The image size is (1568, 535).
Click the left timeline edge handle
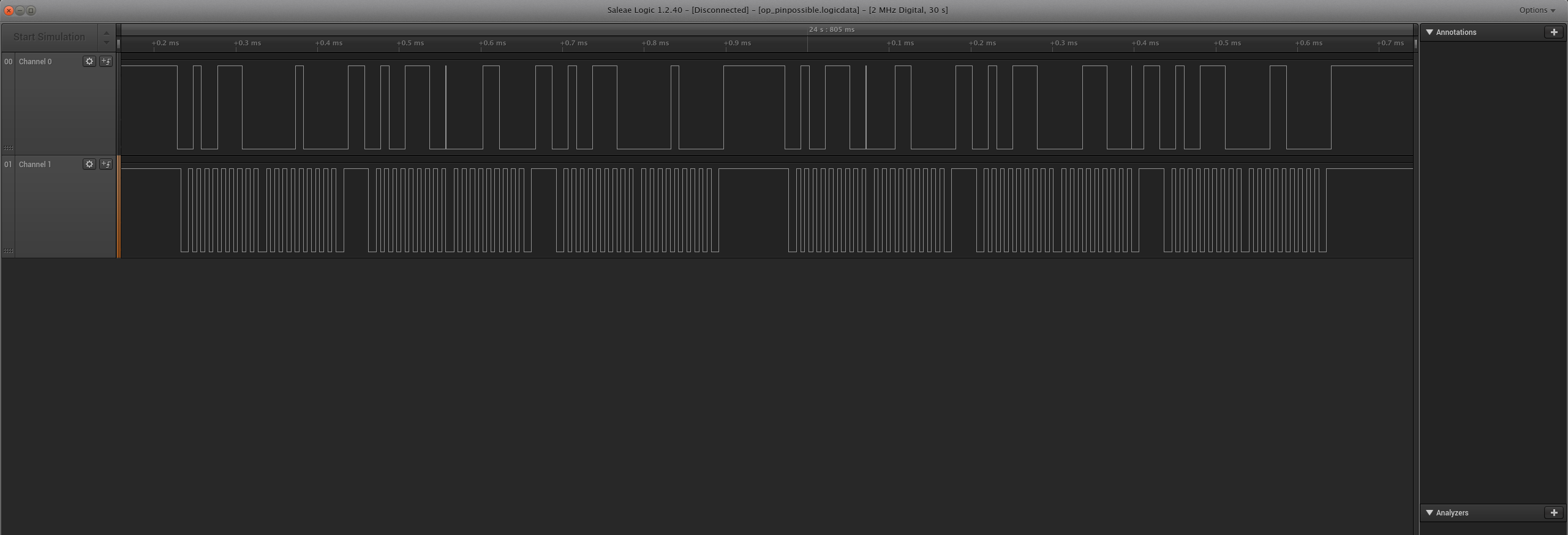119,43
